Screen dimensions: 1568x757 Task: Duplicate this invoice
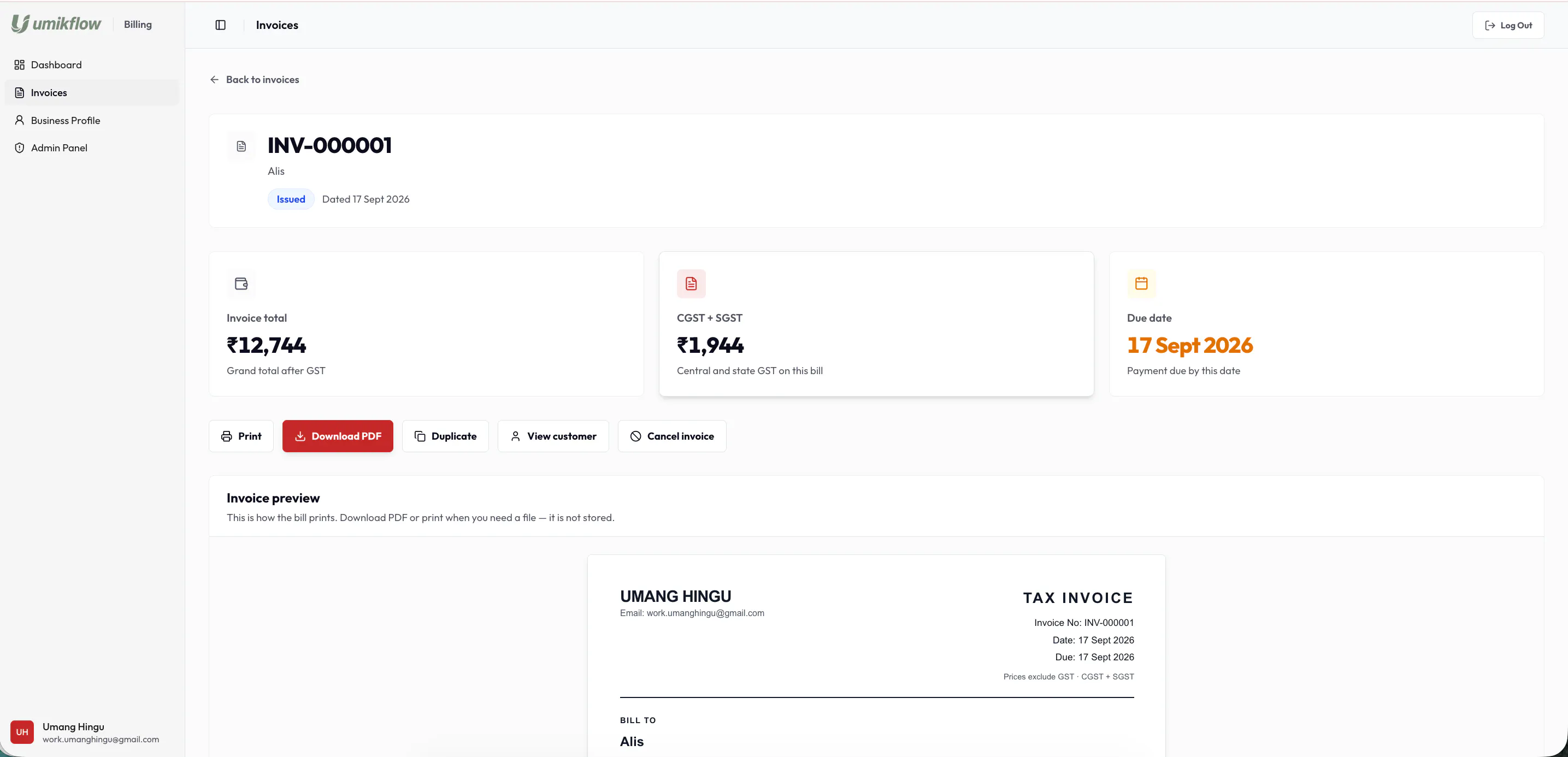[x=445, y=436]
